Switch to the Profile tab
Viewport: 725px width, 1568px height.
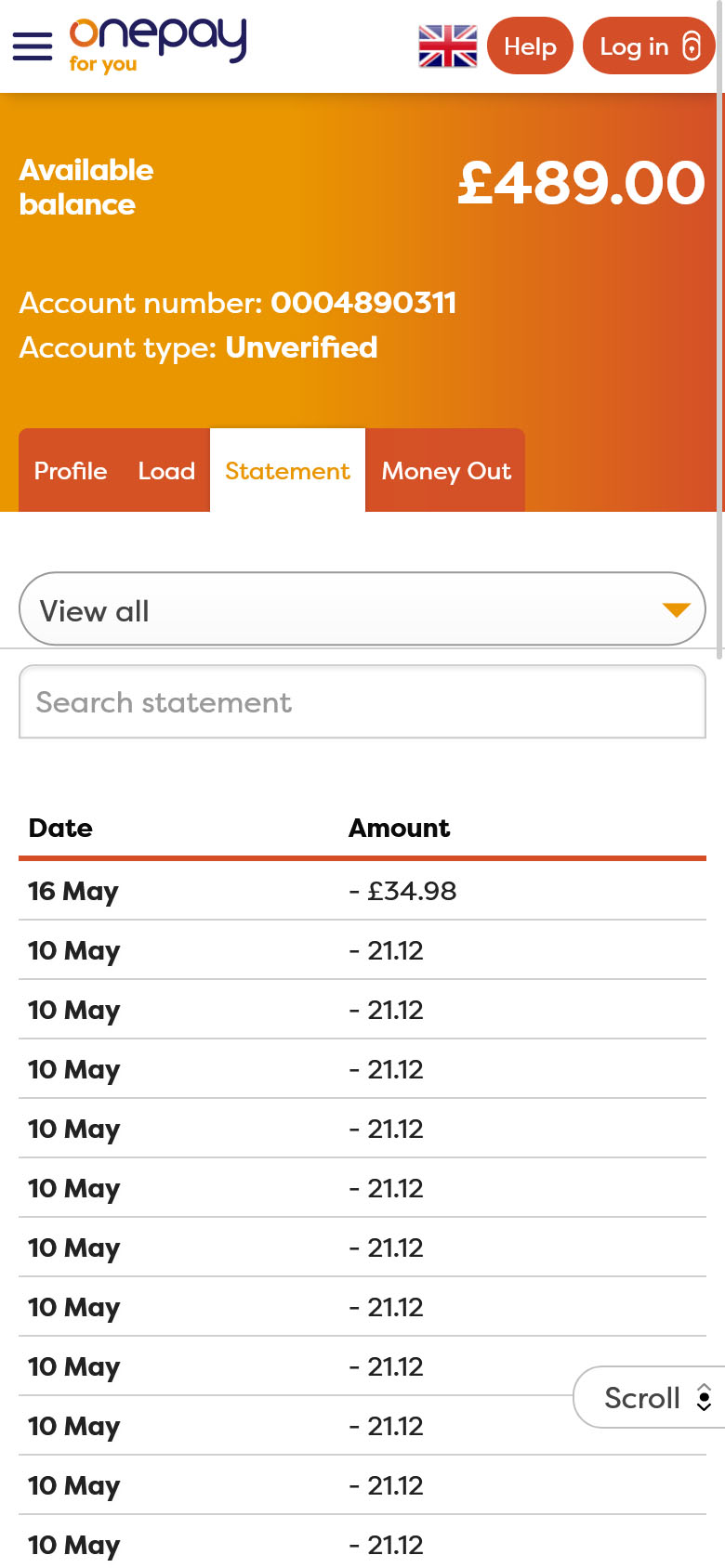tap(71, 471)
